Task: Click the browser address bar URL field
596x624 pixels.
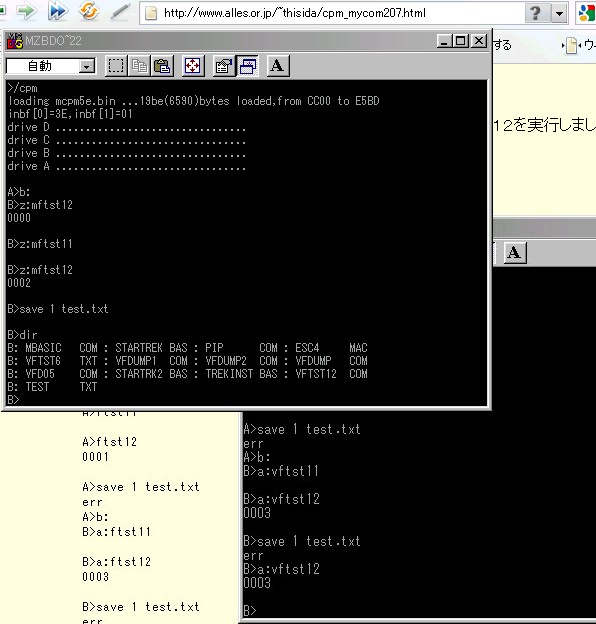Action: tap(333, 13)
